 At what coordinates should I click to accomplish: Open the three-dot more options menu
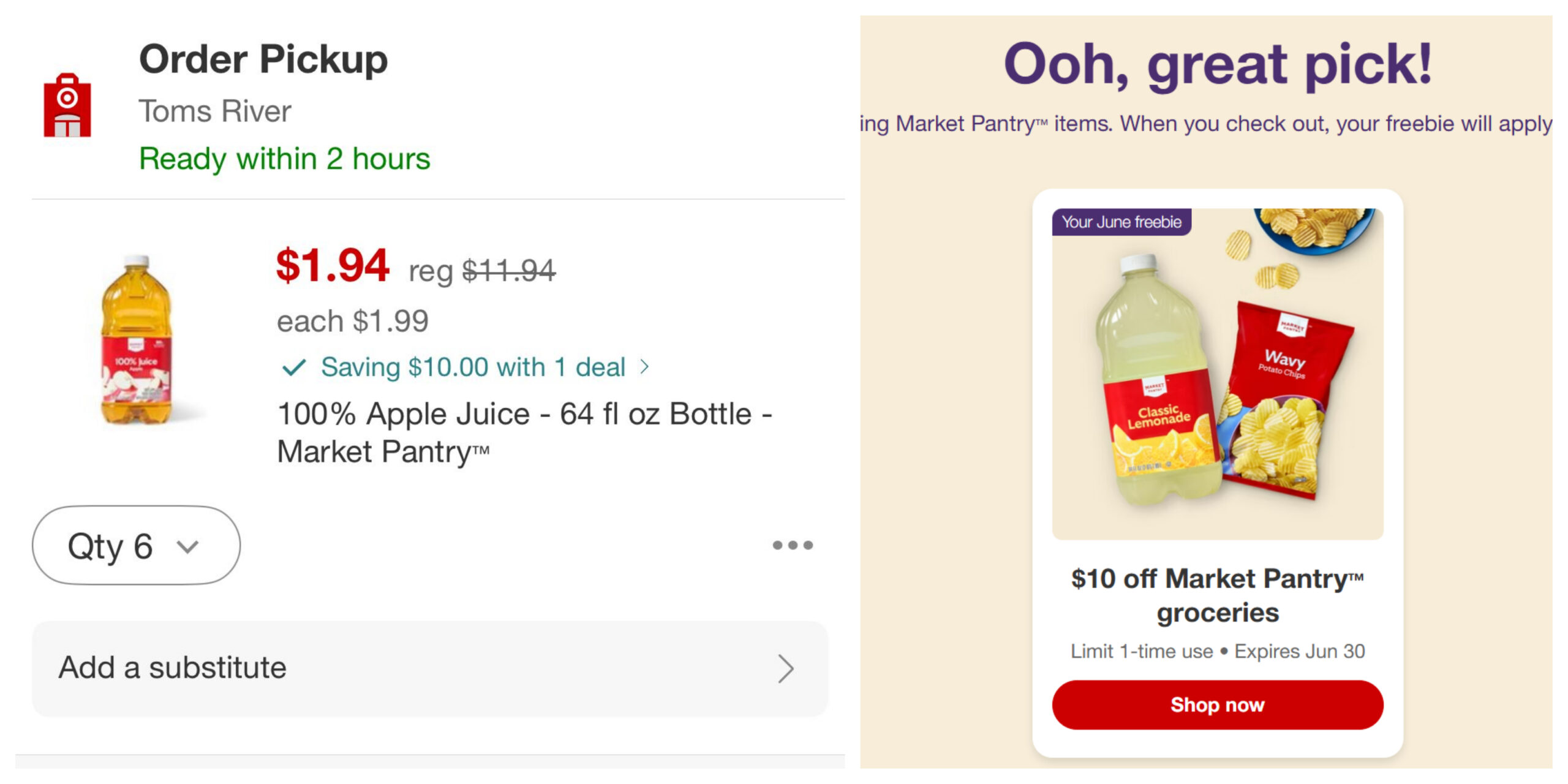click(x=793, y=545)
